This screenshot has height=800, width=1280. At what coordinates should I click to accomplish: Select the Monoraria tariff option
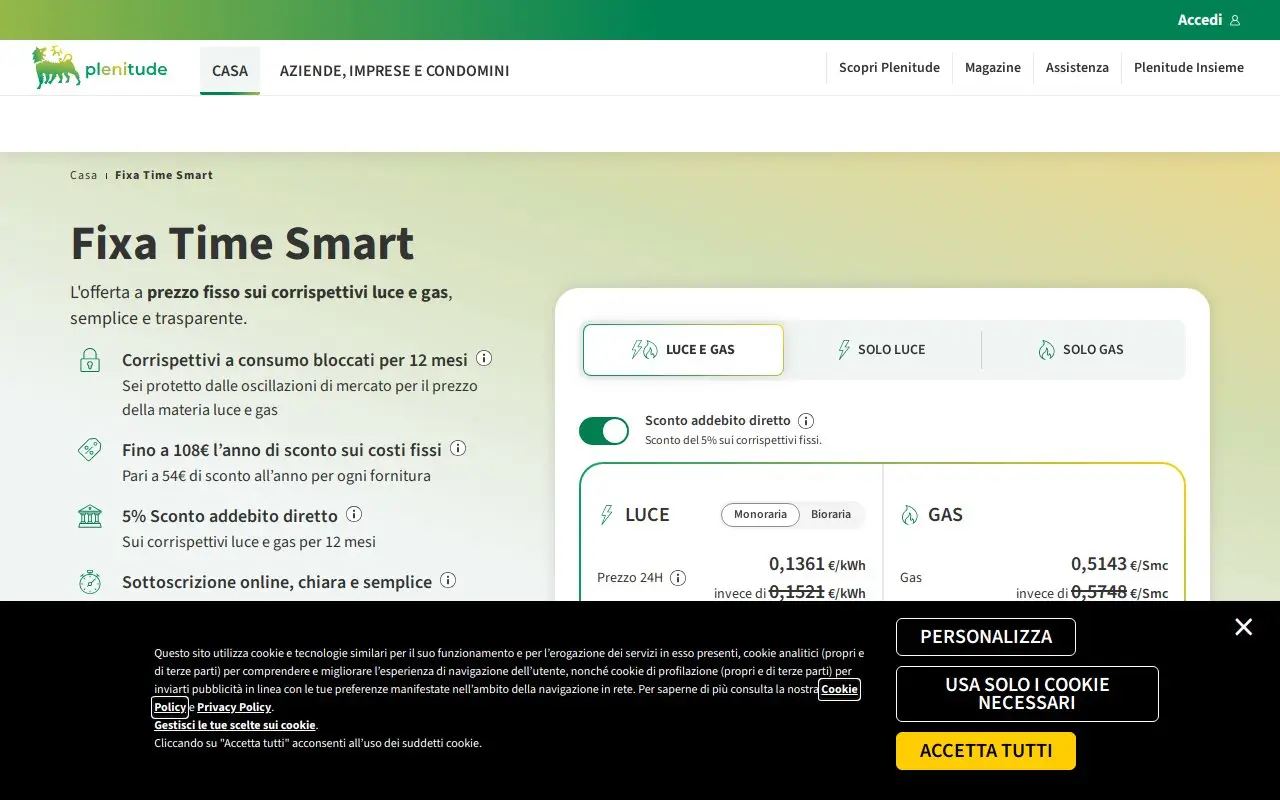click(761, 514)
